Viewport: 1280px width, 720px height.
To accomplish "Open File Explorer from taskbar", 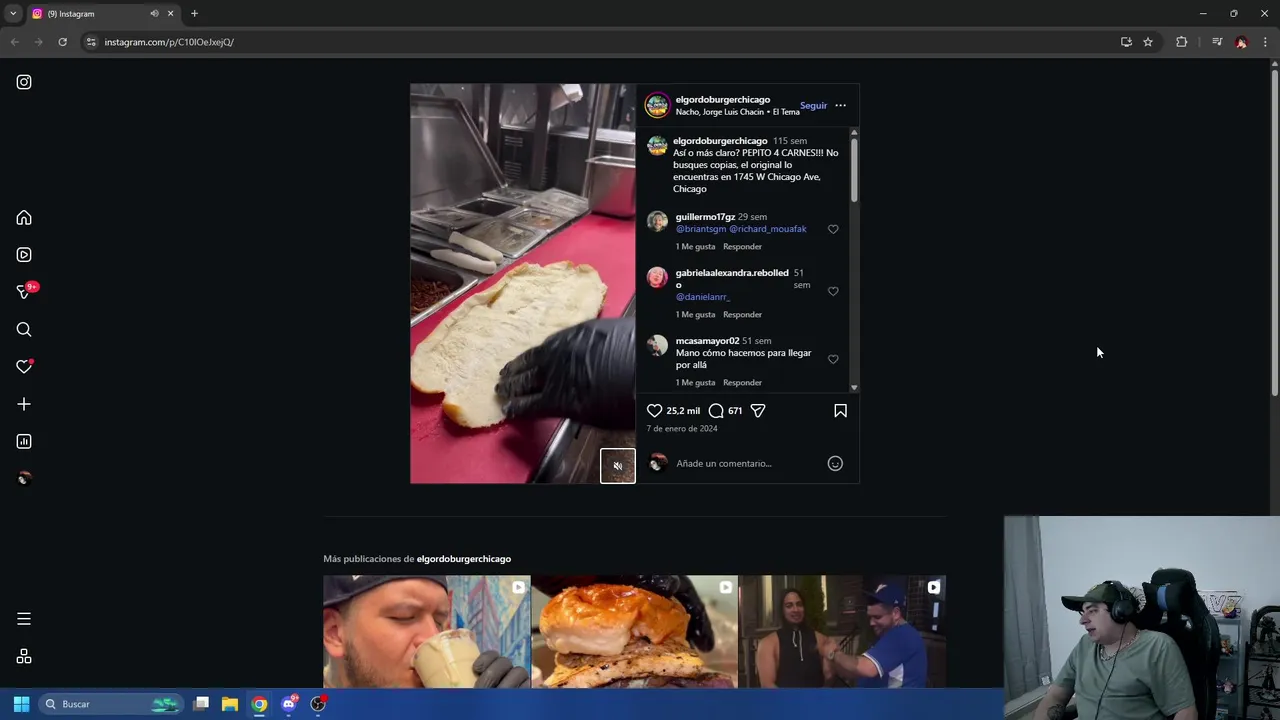I will [x=229, y=704].
